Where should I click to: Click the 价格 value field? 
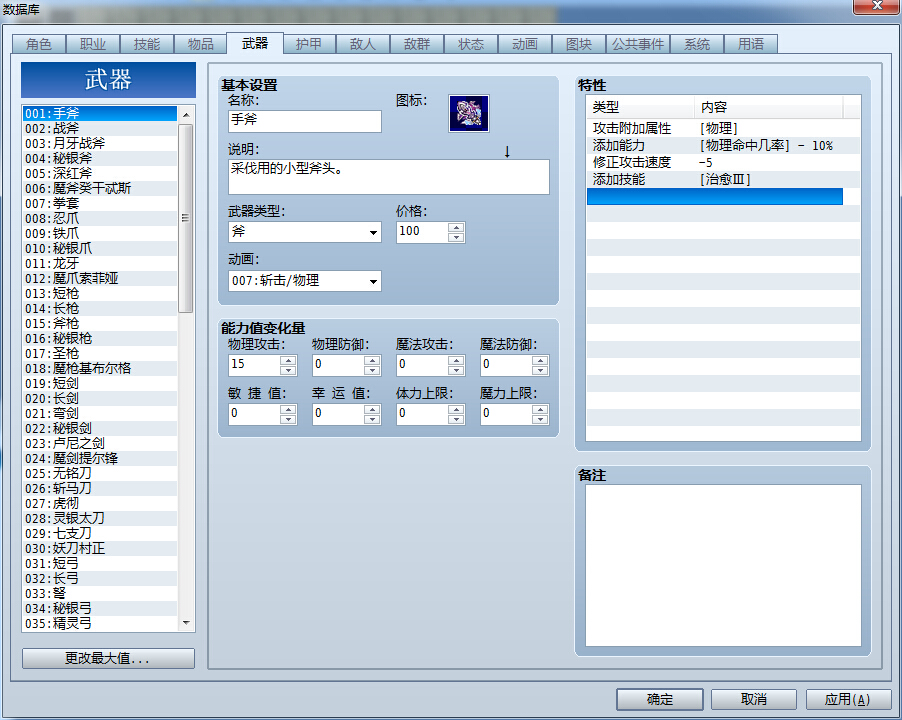click(x=422, y=232)
